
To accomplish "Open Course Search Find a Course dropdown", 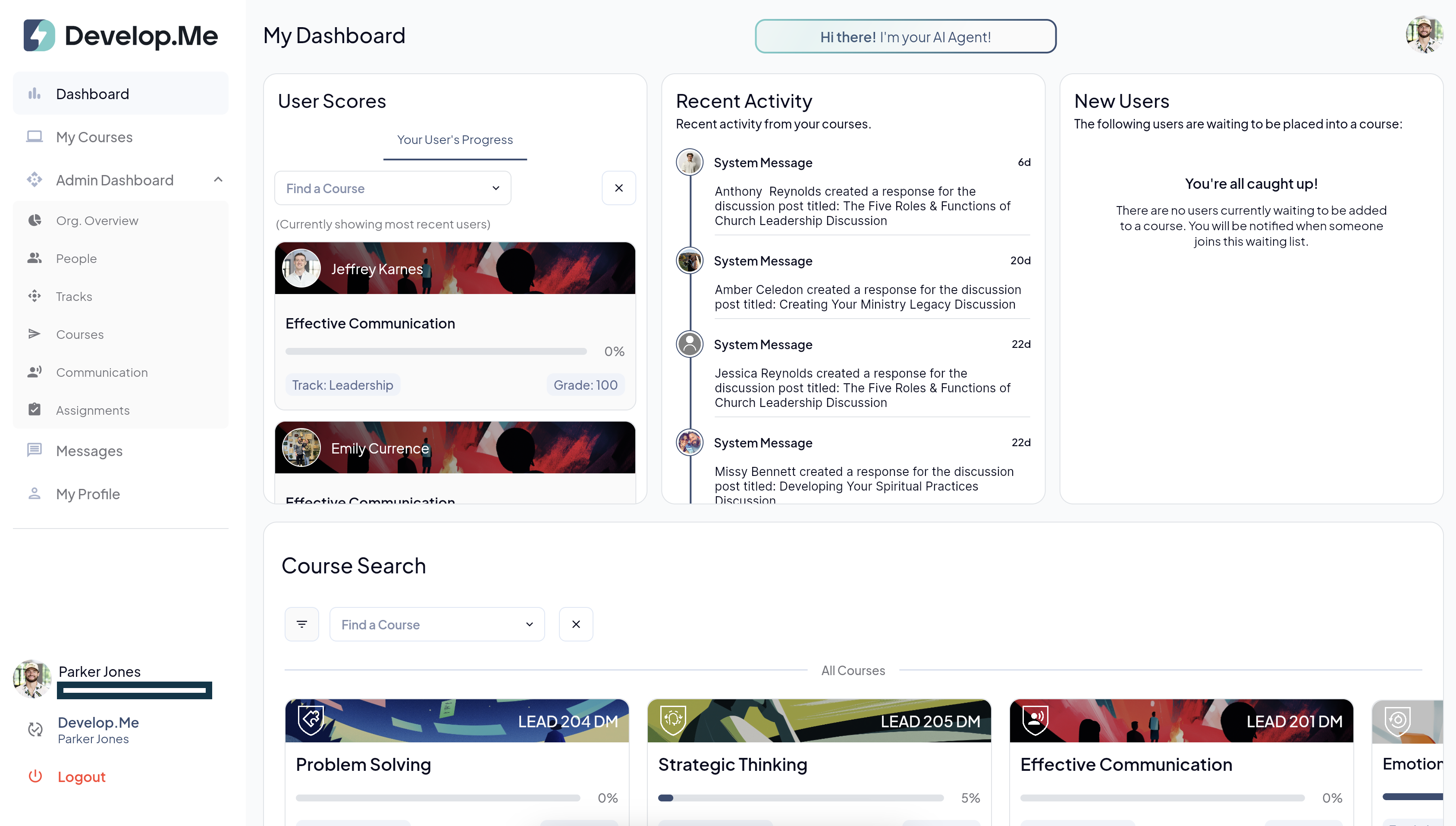I will [437, 624].
